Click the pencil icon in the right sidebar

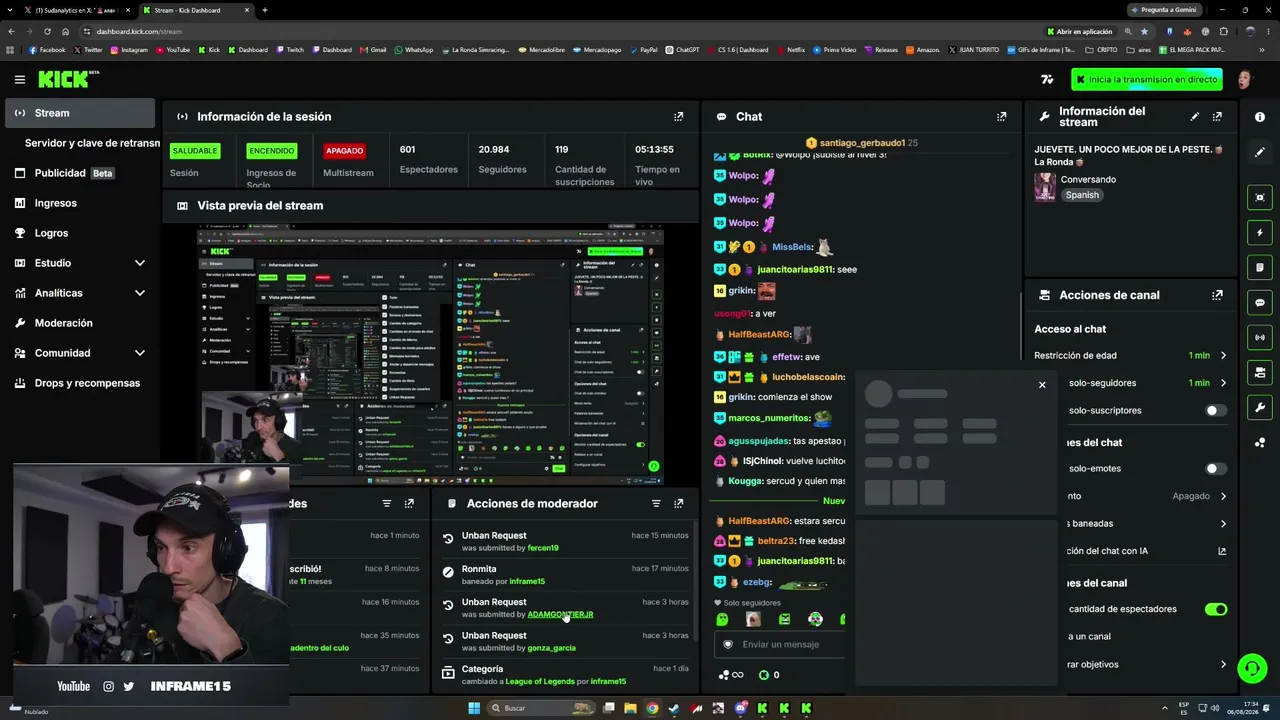point(1259,152)
